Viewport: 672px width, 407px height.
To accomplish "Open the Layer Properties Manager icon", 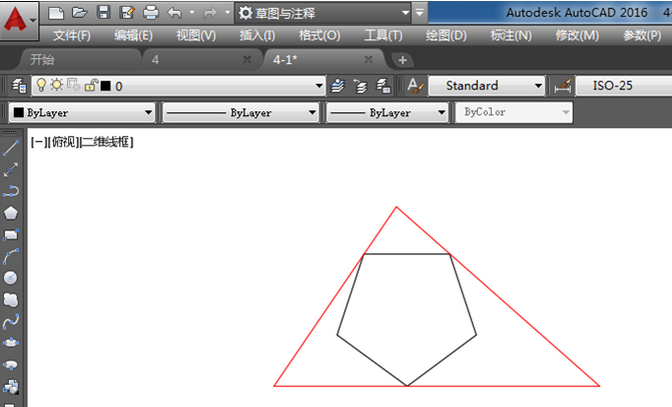I will pyautogui.click(x=19, y=86).
